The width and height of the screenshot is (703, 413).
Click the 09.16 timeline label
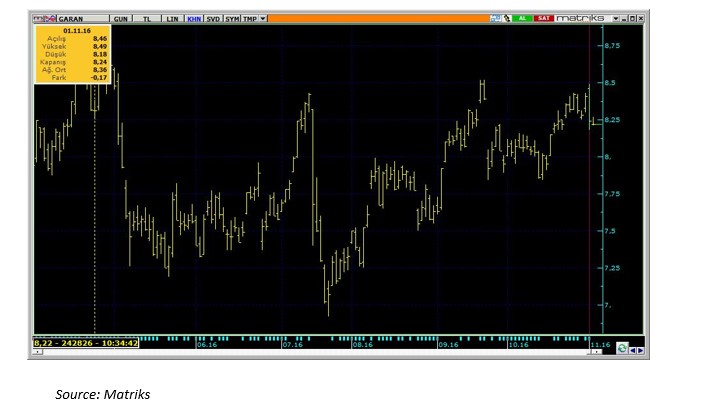coord(448,344)
